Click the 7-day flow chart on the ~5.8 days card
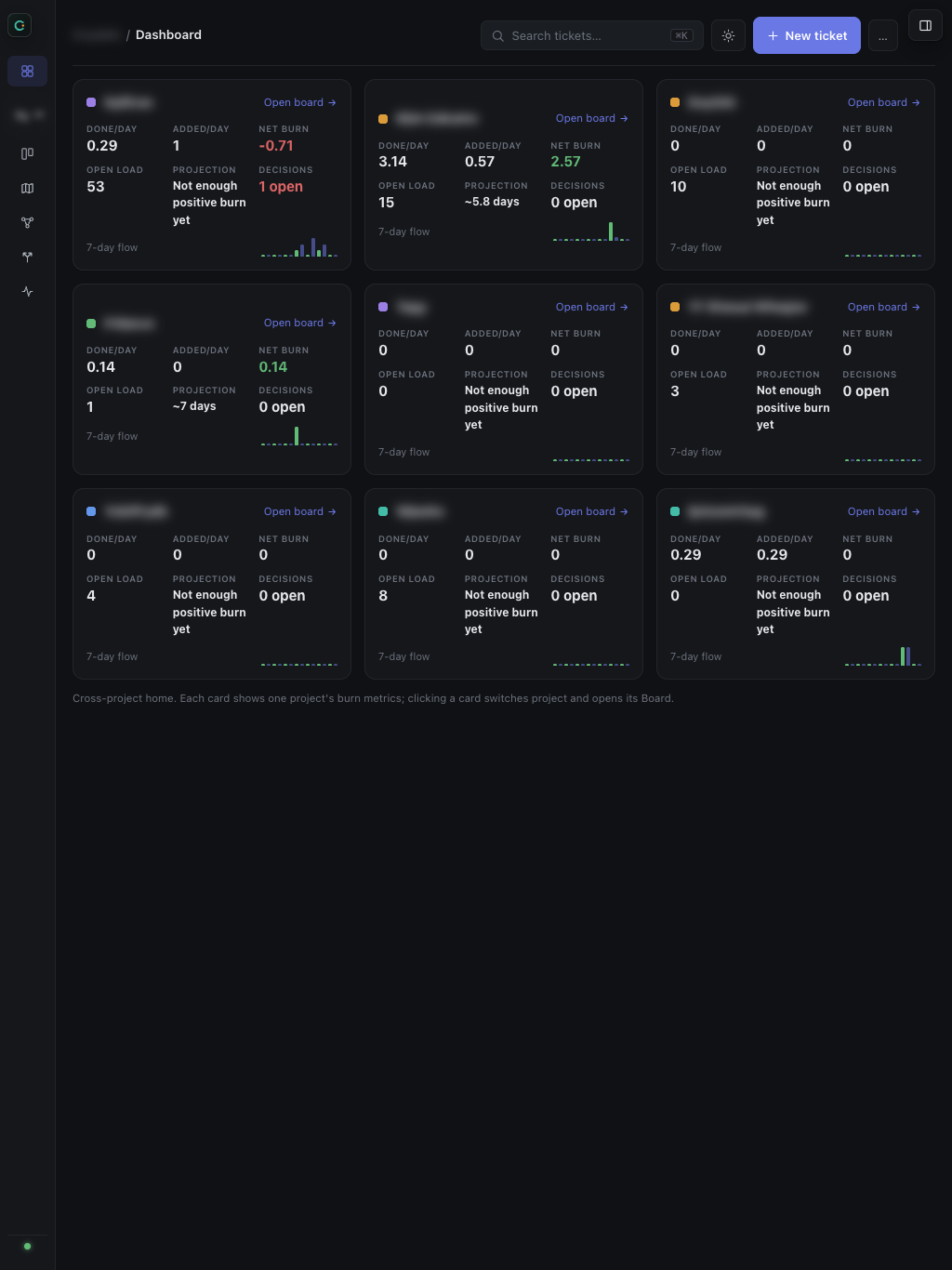Image resolution: width=952 pixels, height=1270 pixels. (591, 231)
